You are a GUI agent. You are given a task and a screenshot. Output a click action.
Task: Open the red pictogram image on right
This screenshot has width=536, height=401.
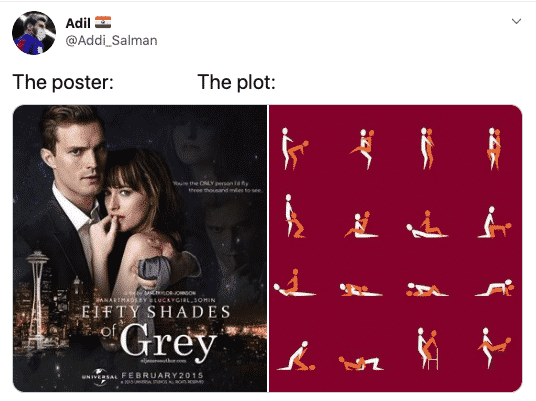[396, 248]
